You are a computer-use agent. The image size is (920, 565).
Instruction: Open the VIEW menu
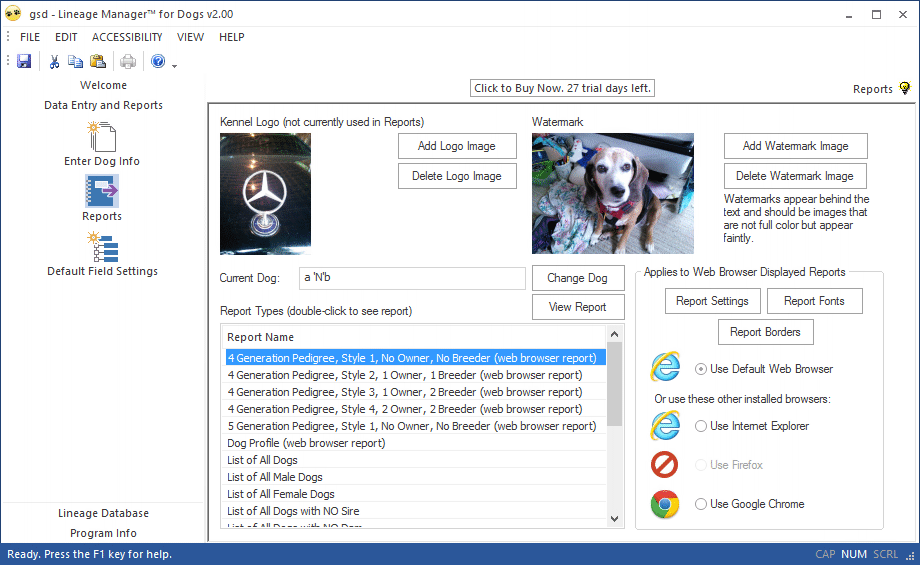click(x=191, y=37)
